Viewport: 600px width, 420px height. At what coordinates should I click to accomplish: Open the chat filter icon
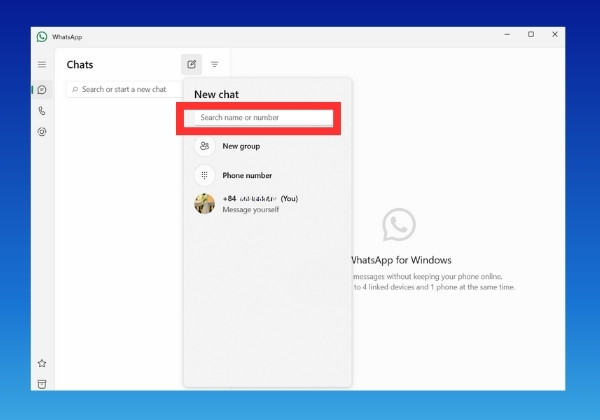(215, 64)
